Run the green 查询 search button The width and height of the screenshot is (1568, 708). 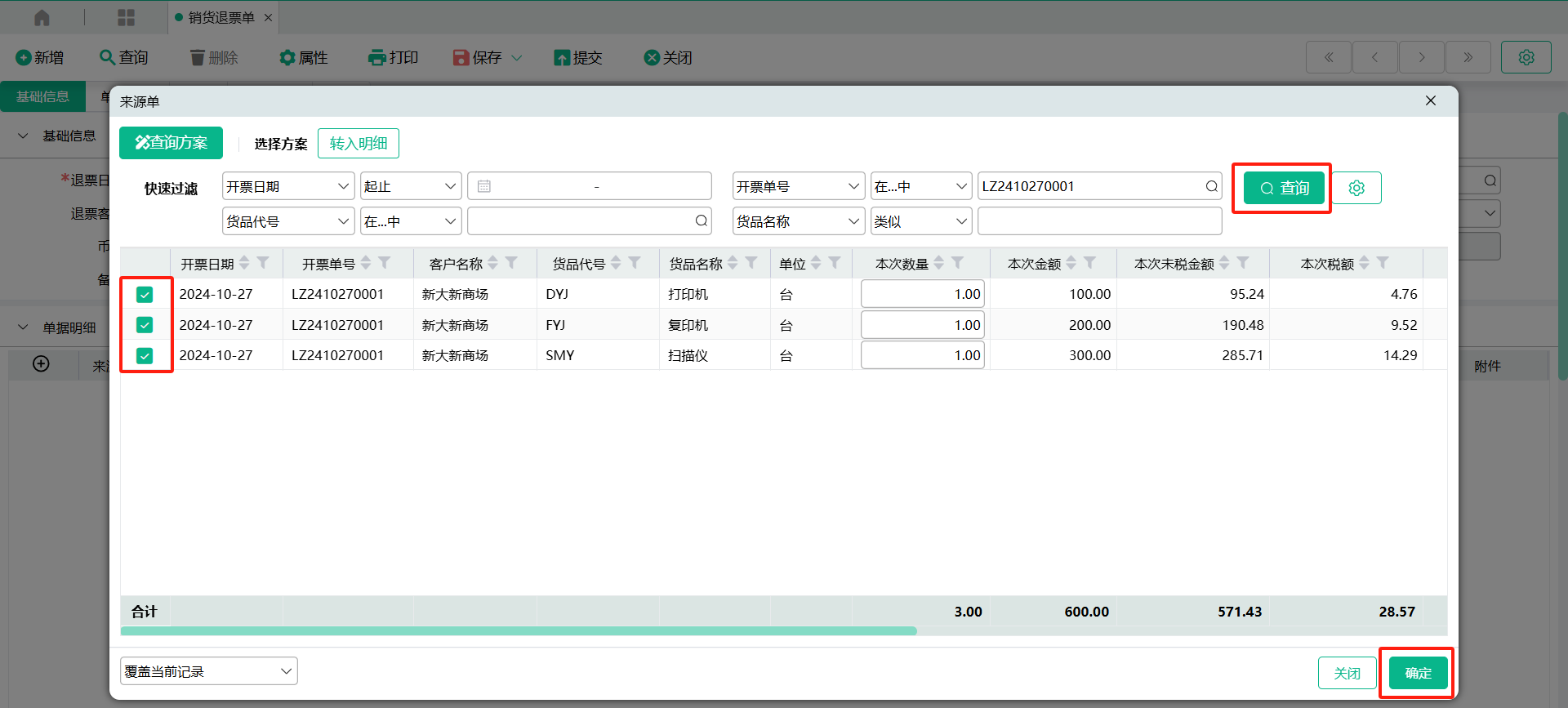tap(1284, 188)
